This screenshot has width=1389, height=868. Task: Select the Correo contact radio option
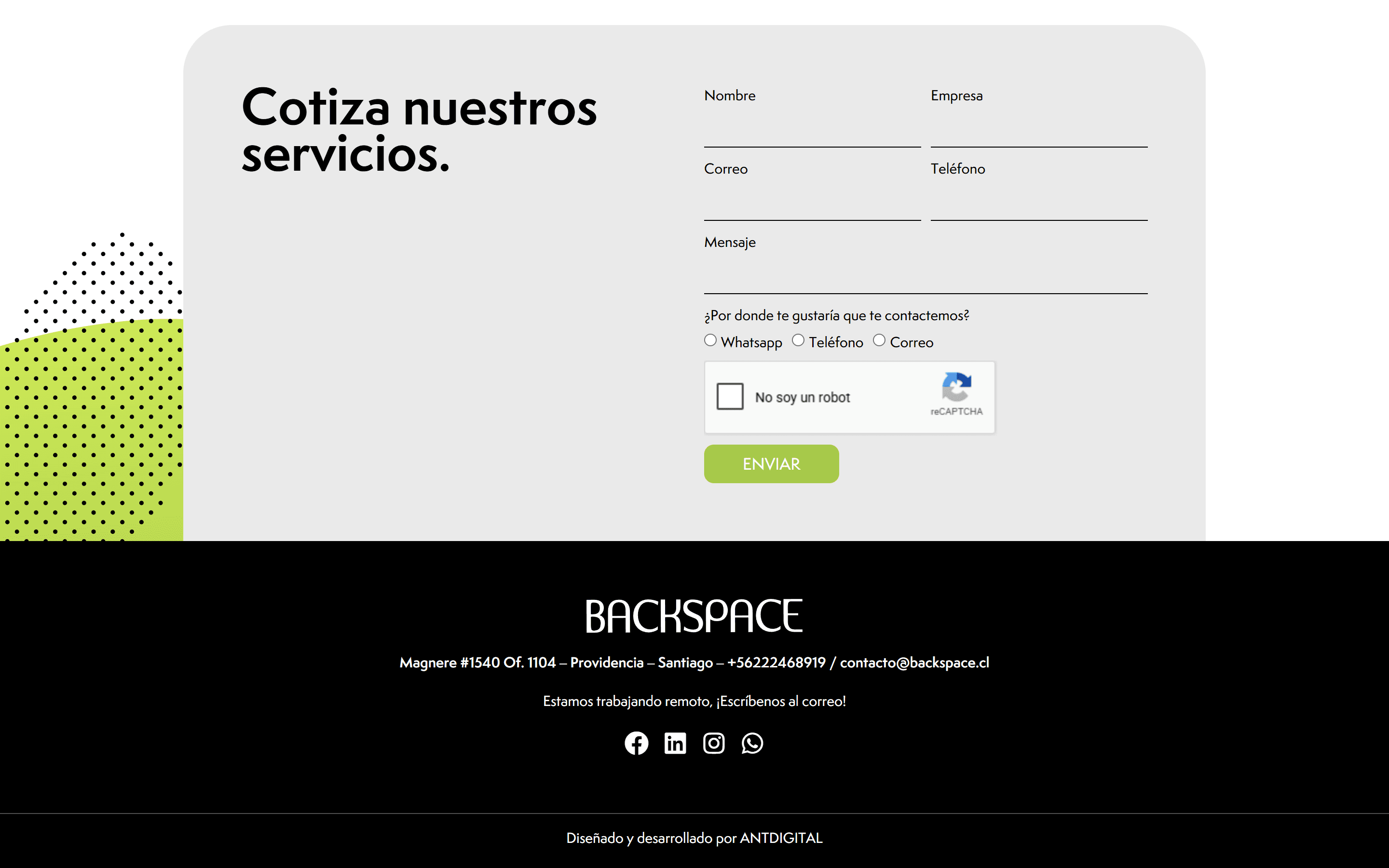tap(879, 340)
